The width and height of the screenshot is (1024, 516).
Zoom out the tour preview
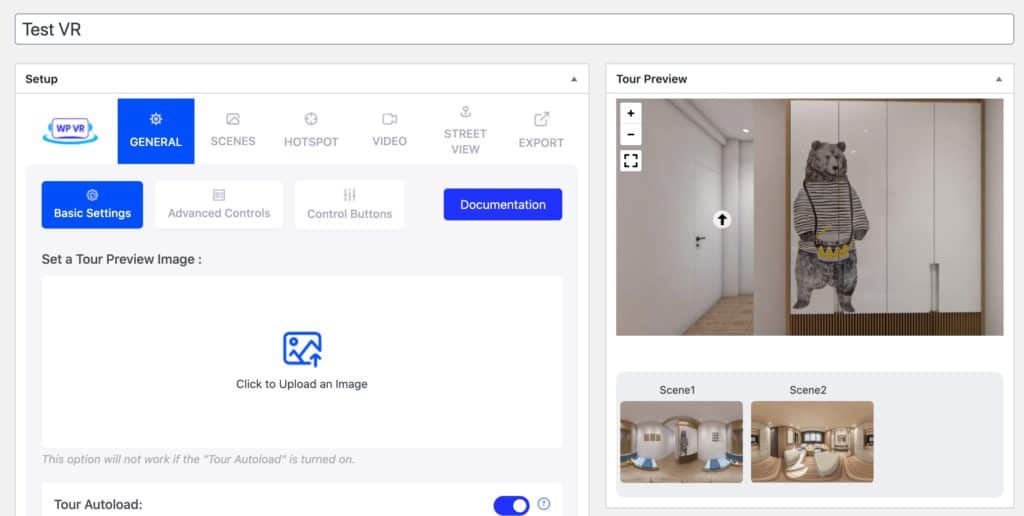(x=630, y=135)
